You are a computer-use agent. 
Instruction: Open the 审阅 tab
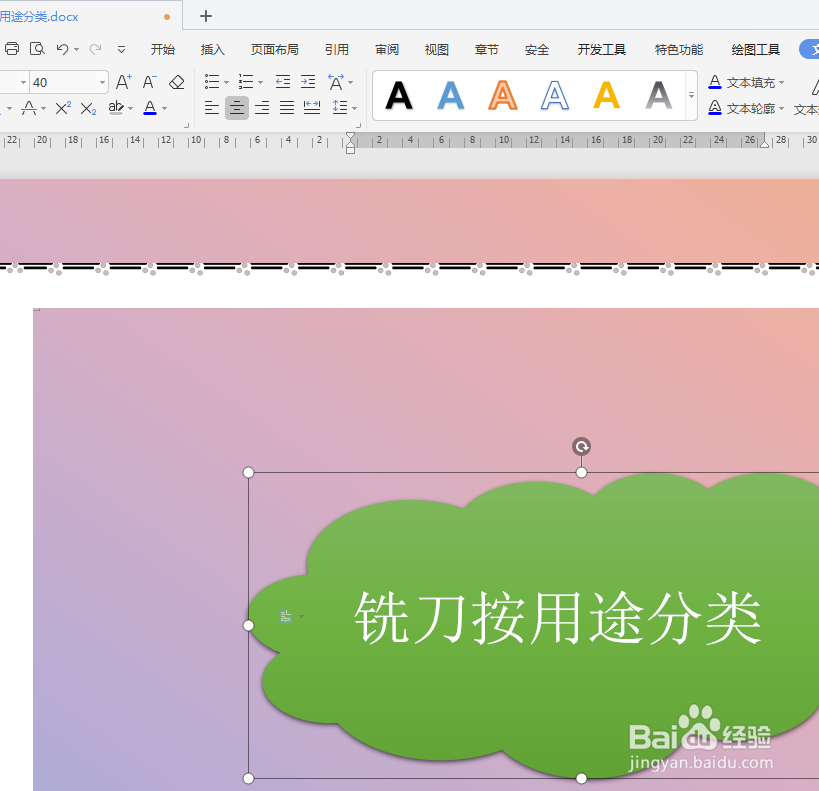pos(387,50)
